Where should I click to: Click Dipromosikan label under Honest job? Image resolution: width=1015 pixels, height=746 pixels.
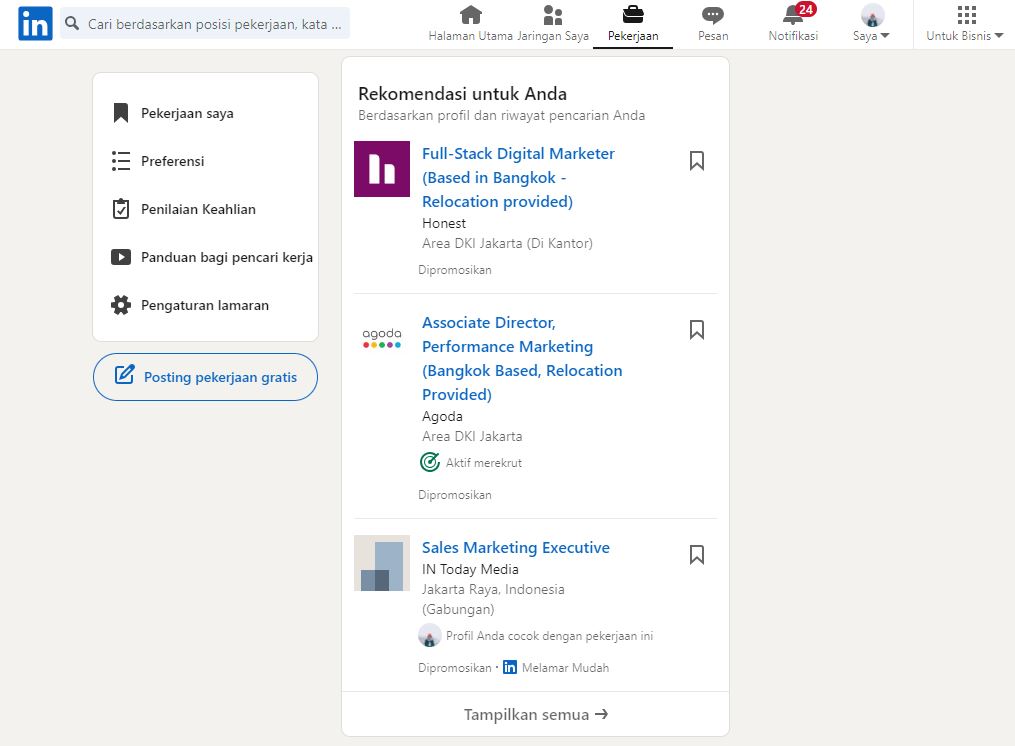455,270
